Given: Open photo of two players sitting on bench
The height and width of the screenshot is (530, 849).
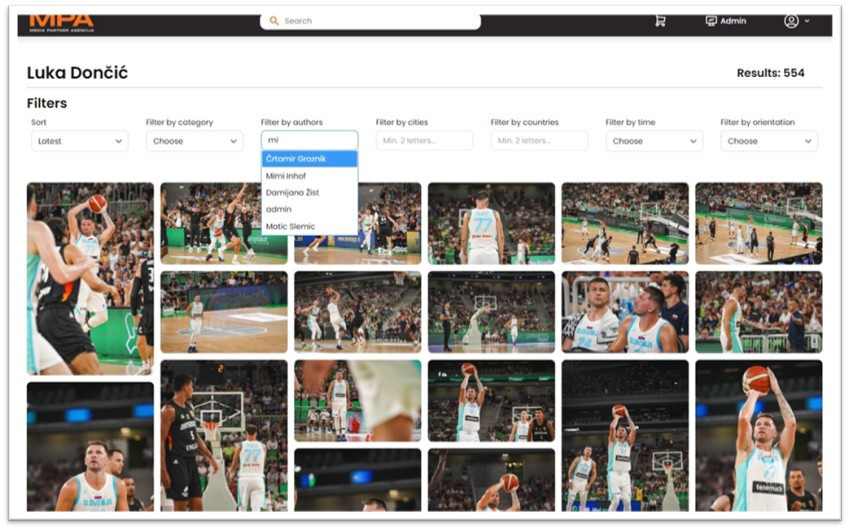Looking at the screenshot, I should click(x=625, y=312).
